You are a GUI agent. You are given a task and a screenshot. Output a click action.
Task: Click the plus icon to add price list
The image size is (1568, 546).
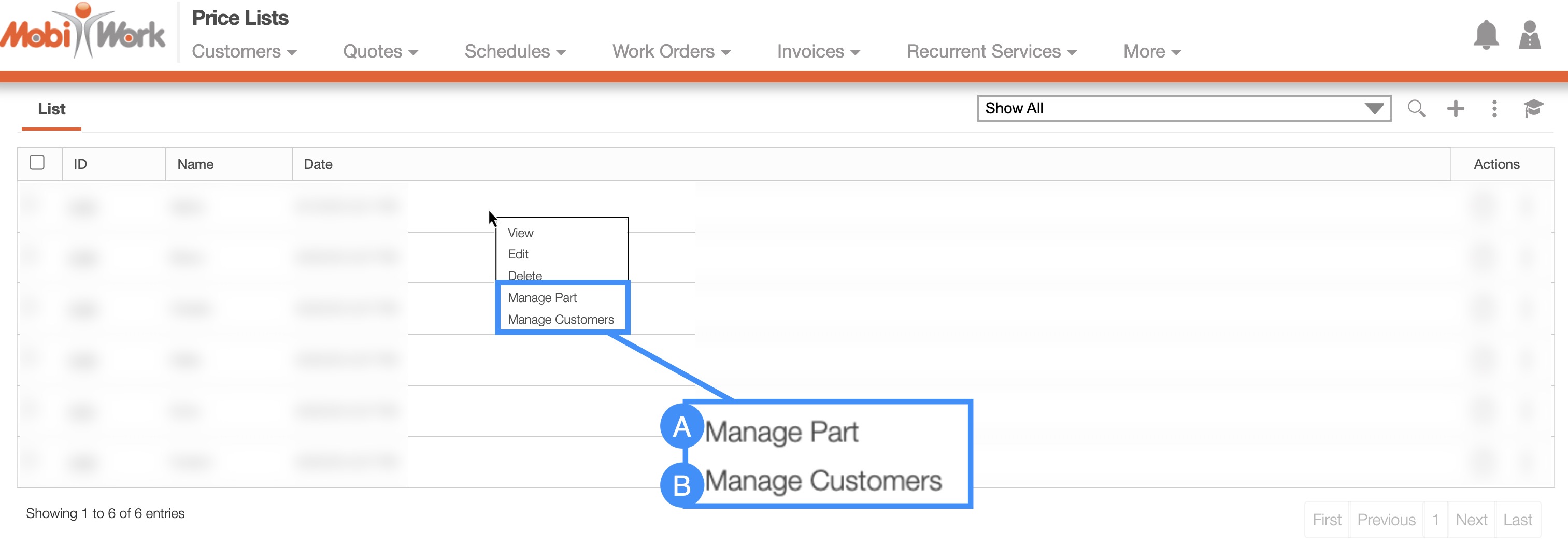(x=1456, y=109)
